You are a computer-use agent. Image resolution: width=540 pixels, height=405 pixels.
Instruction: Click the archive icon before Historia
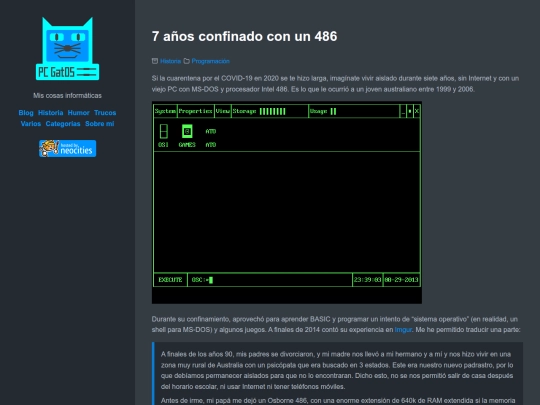(155, 61)
